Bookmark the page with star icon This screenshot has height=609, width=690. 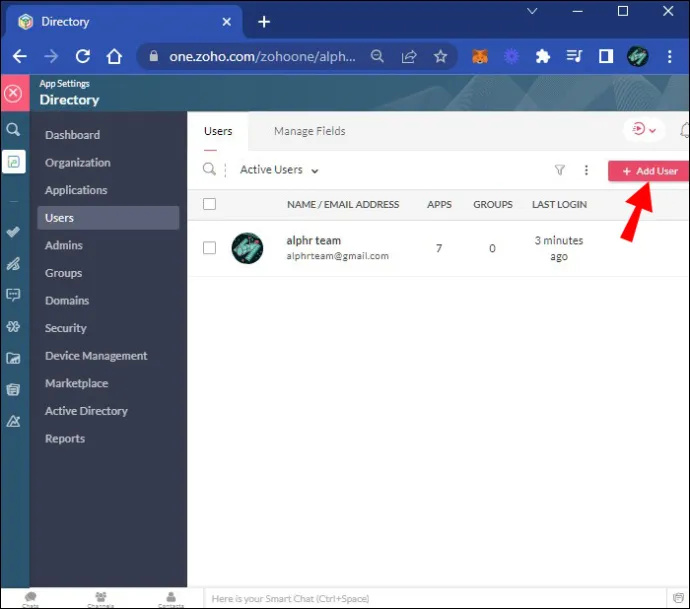[x=440, y=56]
